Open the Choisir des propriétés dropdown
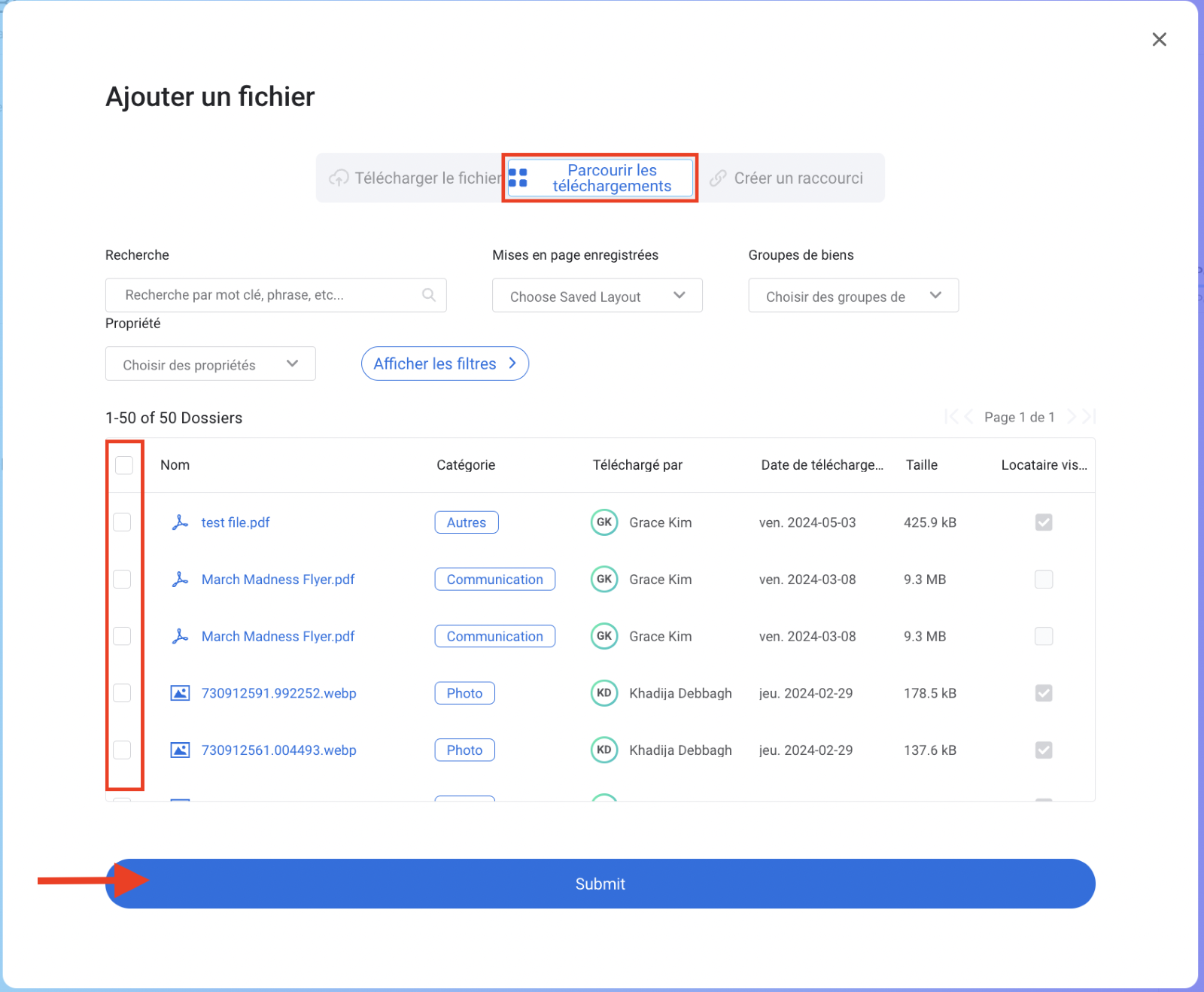Viewport: 1204px width, 992px height. click(x=210, y=364)
